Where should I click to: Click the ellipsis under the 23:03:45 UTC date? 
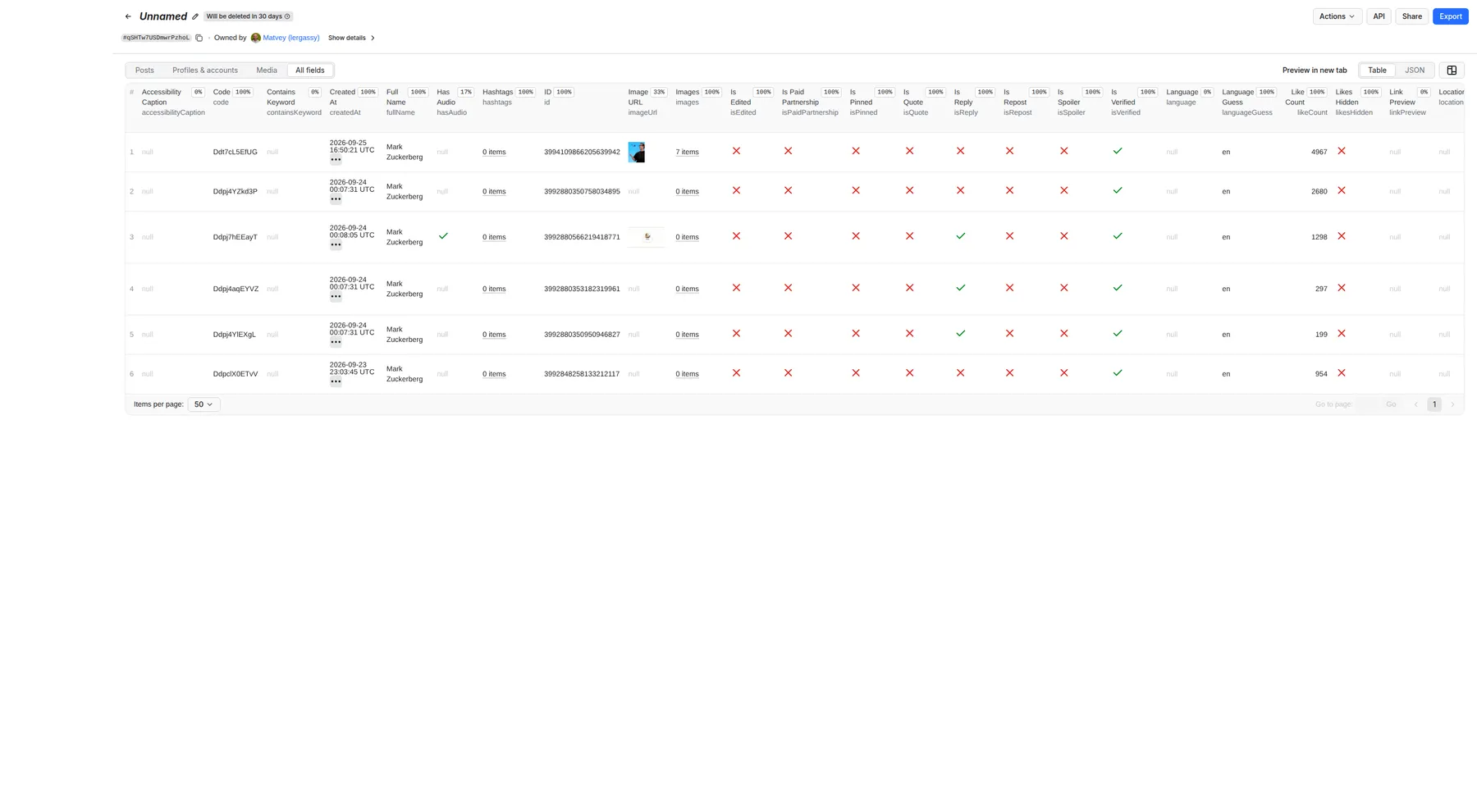[336, 381]
